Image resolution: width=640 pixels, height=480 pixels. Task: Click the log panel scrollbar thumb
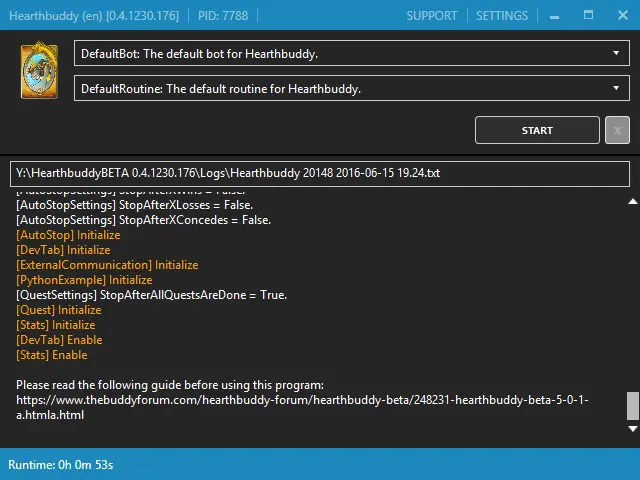631,406
